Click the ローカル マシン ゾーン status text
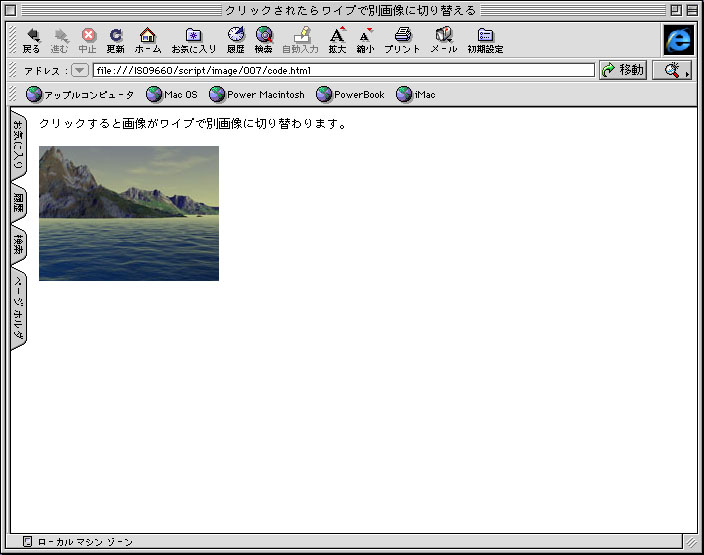 pos(85,542)
